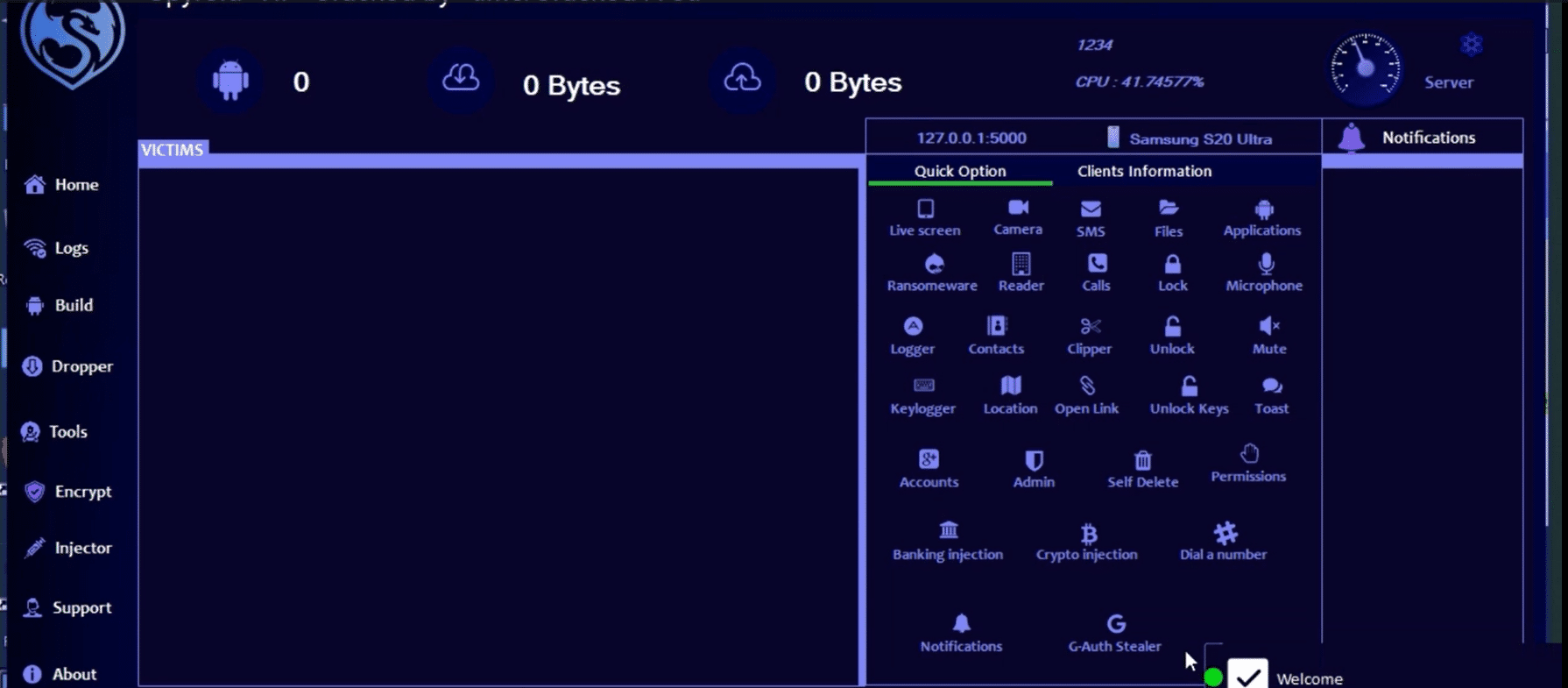Screen dimensions: 1568x688
Task: Select the Location map icon
Action: [x=1010, y=387]
